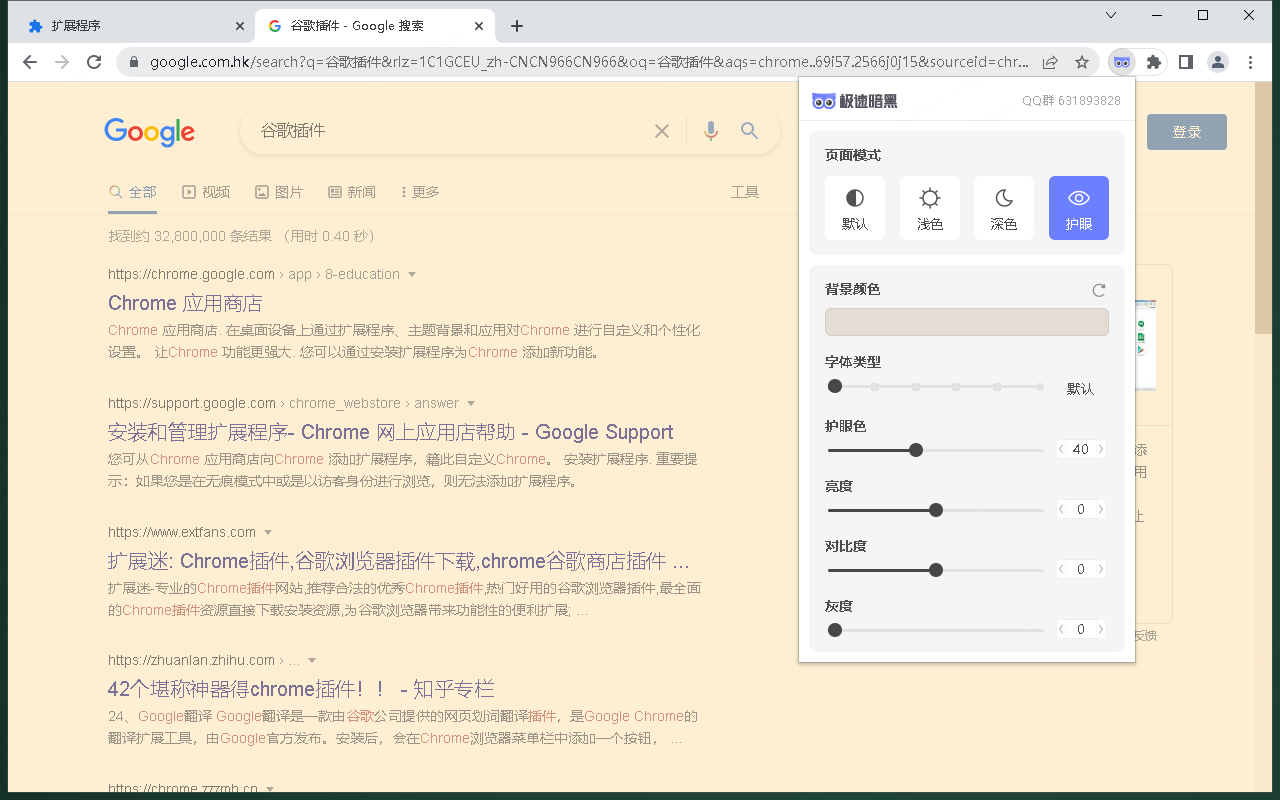Viewport: 1280px width, 800px height.
Task: Click the Google logo
Action: [150, 132]
